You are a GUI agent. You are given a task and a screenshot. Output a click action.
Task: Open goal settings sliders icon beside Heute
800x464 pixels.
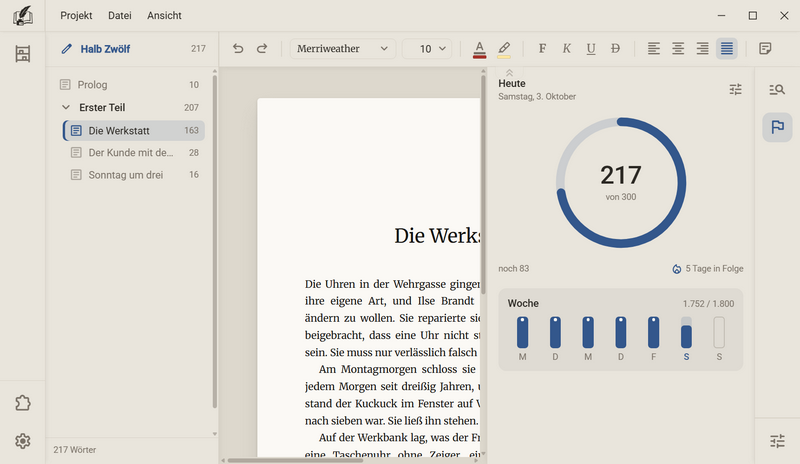pyautogui.click(x=735, y=90)
